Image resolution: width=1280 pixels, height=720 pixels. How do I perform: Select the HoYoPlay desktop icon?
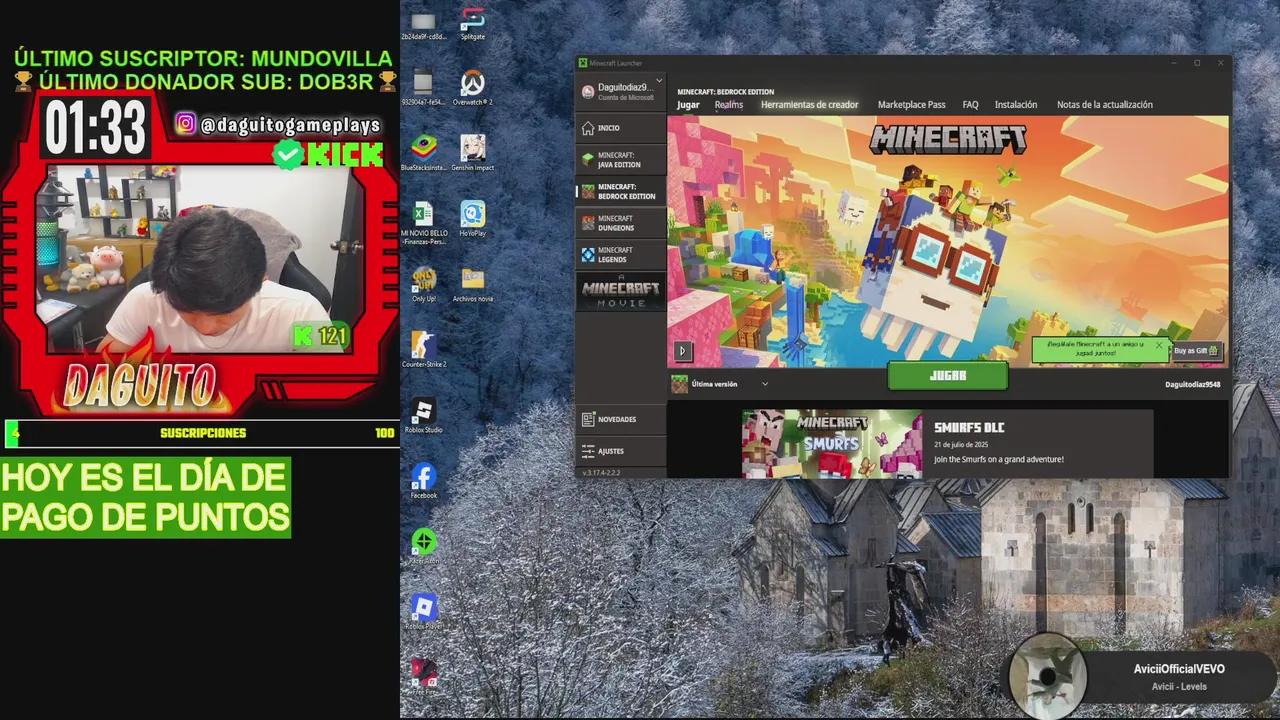click(x=473, y=219)
